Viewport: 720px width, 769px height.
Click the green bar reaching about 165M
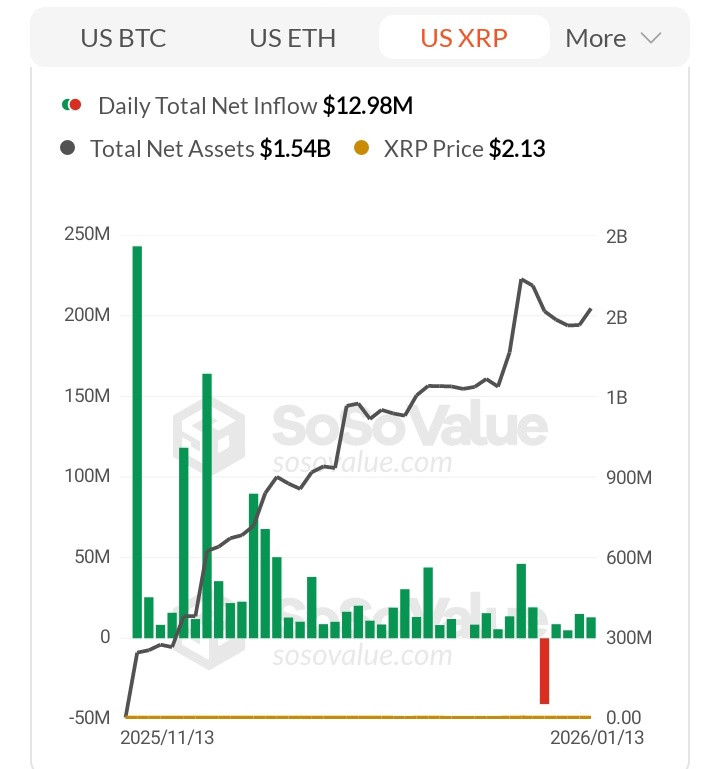pos(207,506)
